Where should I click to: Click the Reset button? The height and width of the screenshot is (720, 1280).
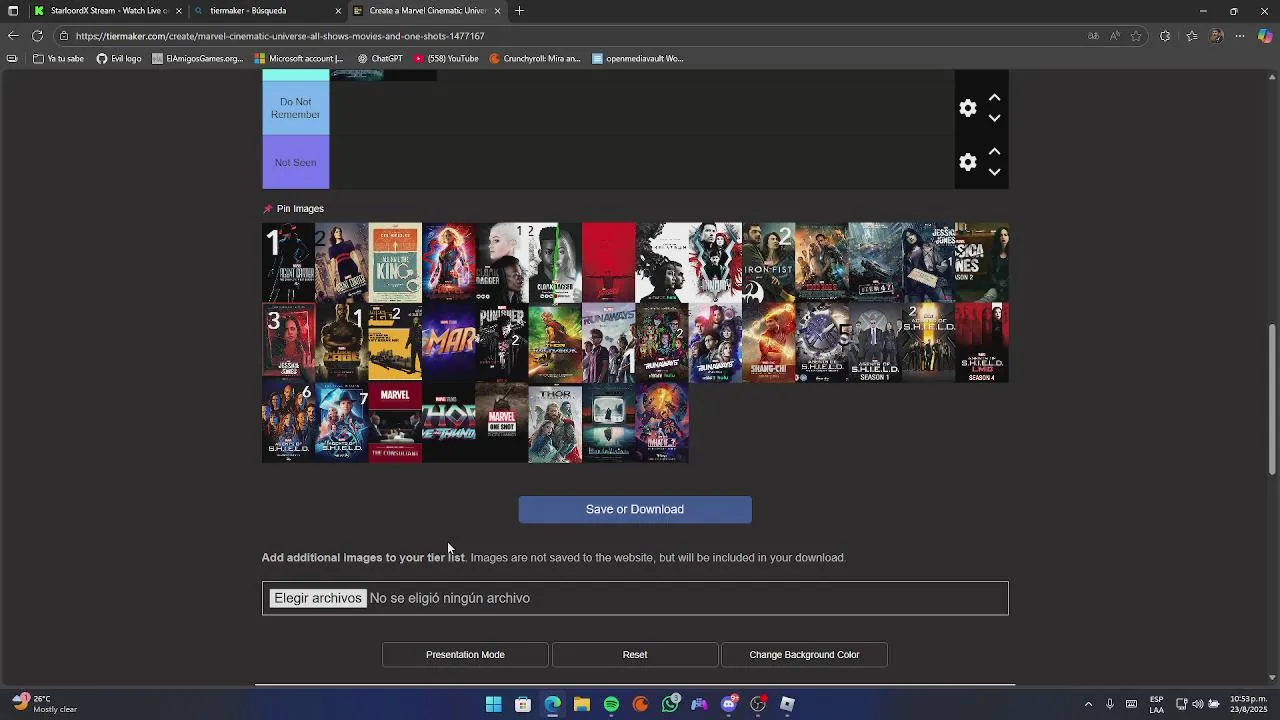[x=635, y=655]
